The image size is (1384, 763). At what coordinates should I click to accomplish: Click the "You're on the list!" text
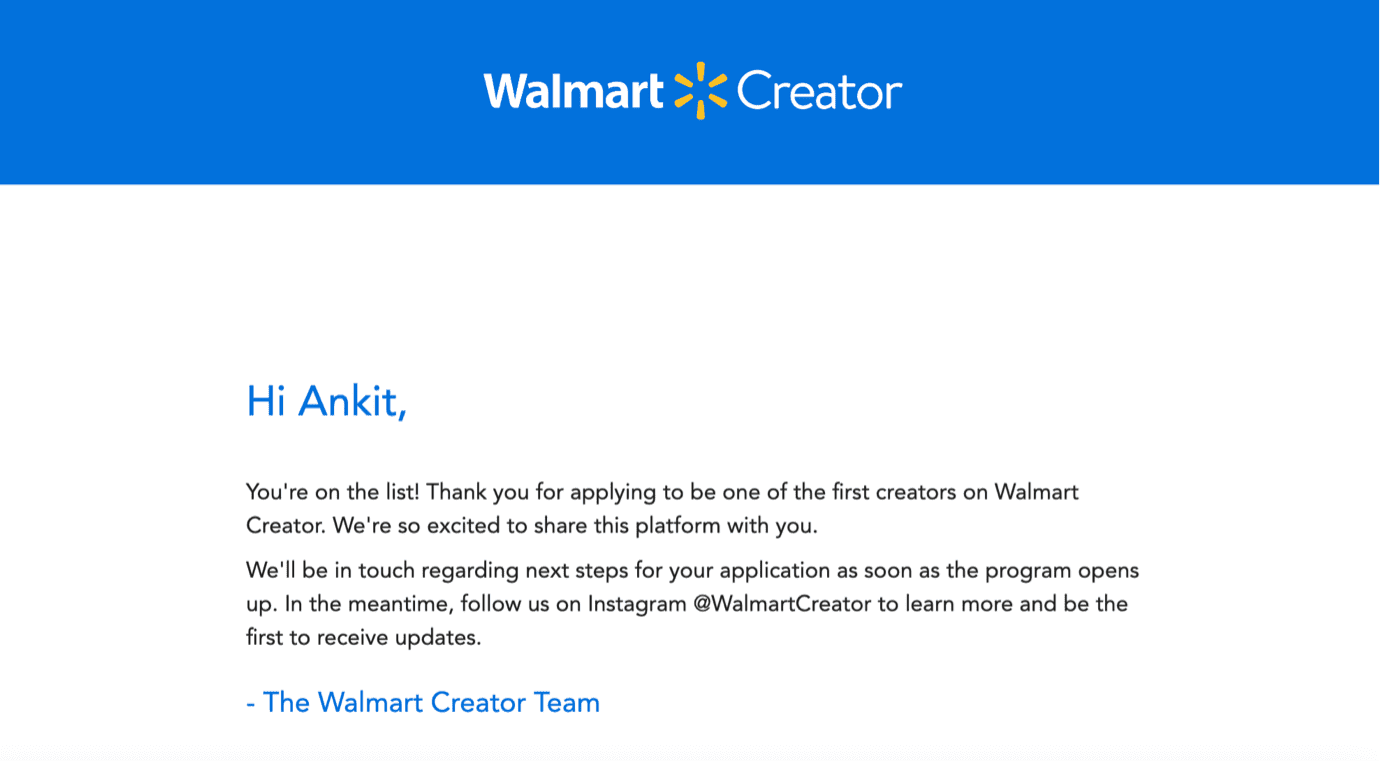point(333,492)
